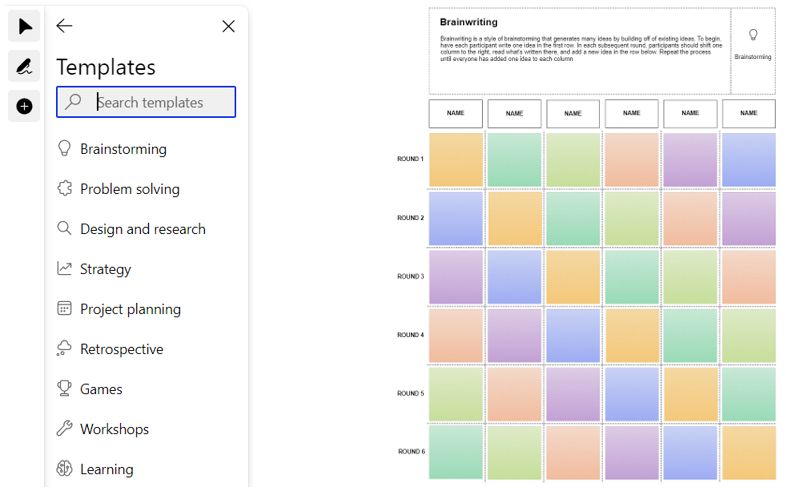Image resolution: width=786 pixels, height=488 pixels.
Task: Select the first NAME box in header row
Action: point(456,113)
